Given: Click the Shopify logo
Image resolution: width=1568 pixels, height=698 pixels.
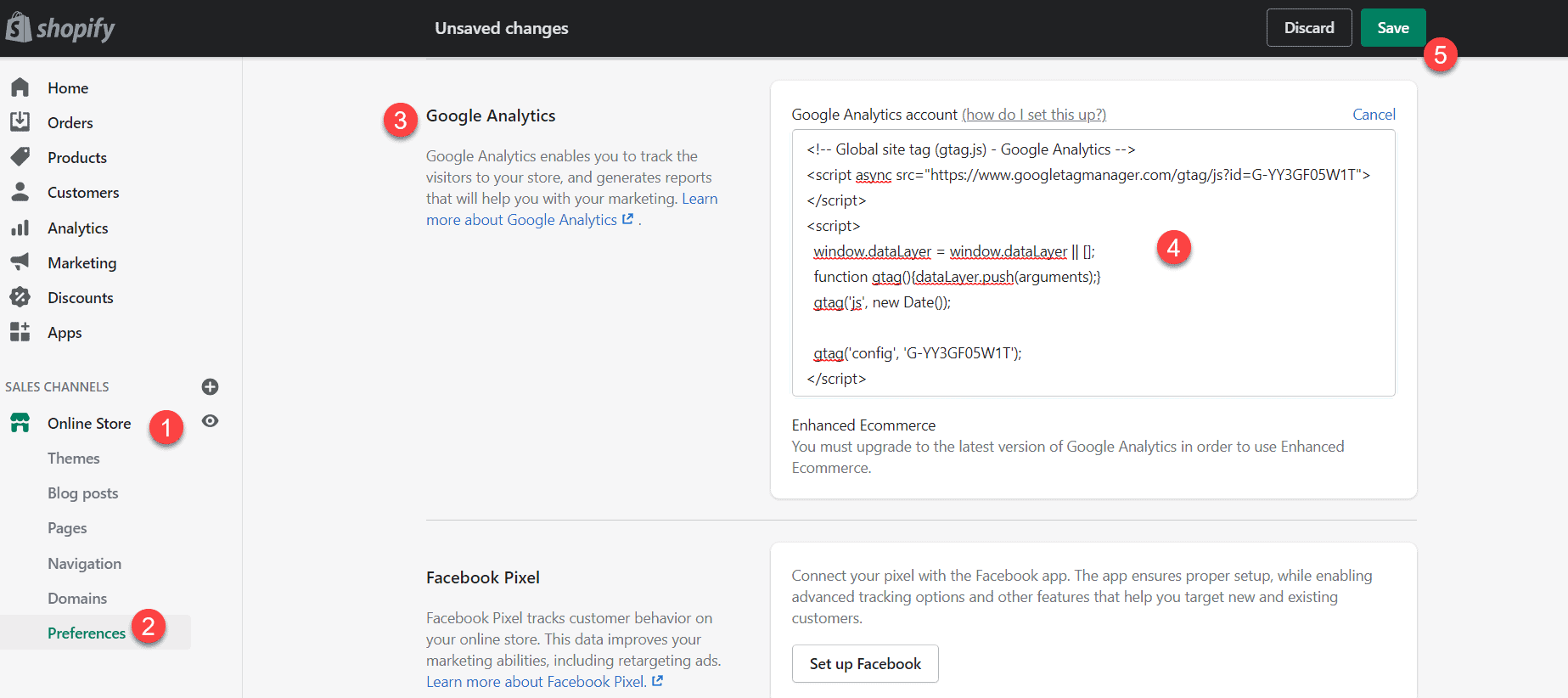Looking at the screenshot, I should (x=60, y=28).
